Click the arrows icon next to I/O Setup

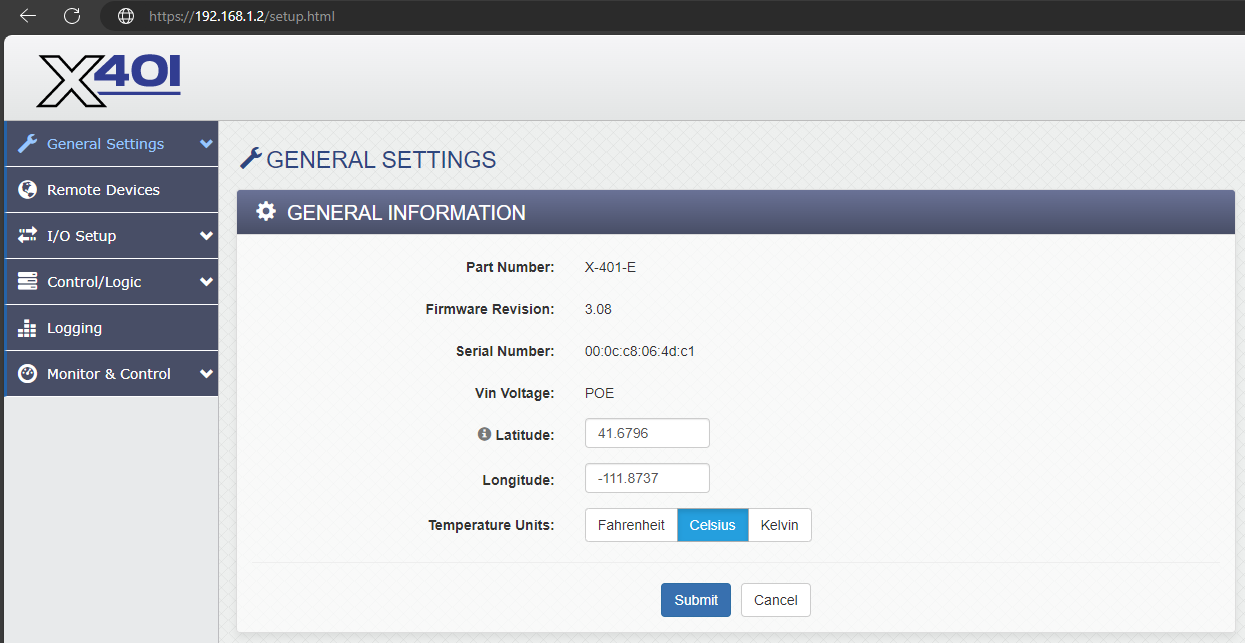pos(27,235)
